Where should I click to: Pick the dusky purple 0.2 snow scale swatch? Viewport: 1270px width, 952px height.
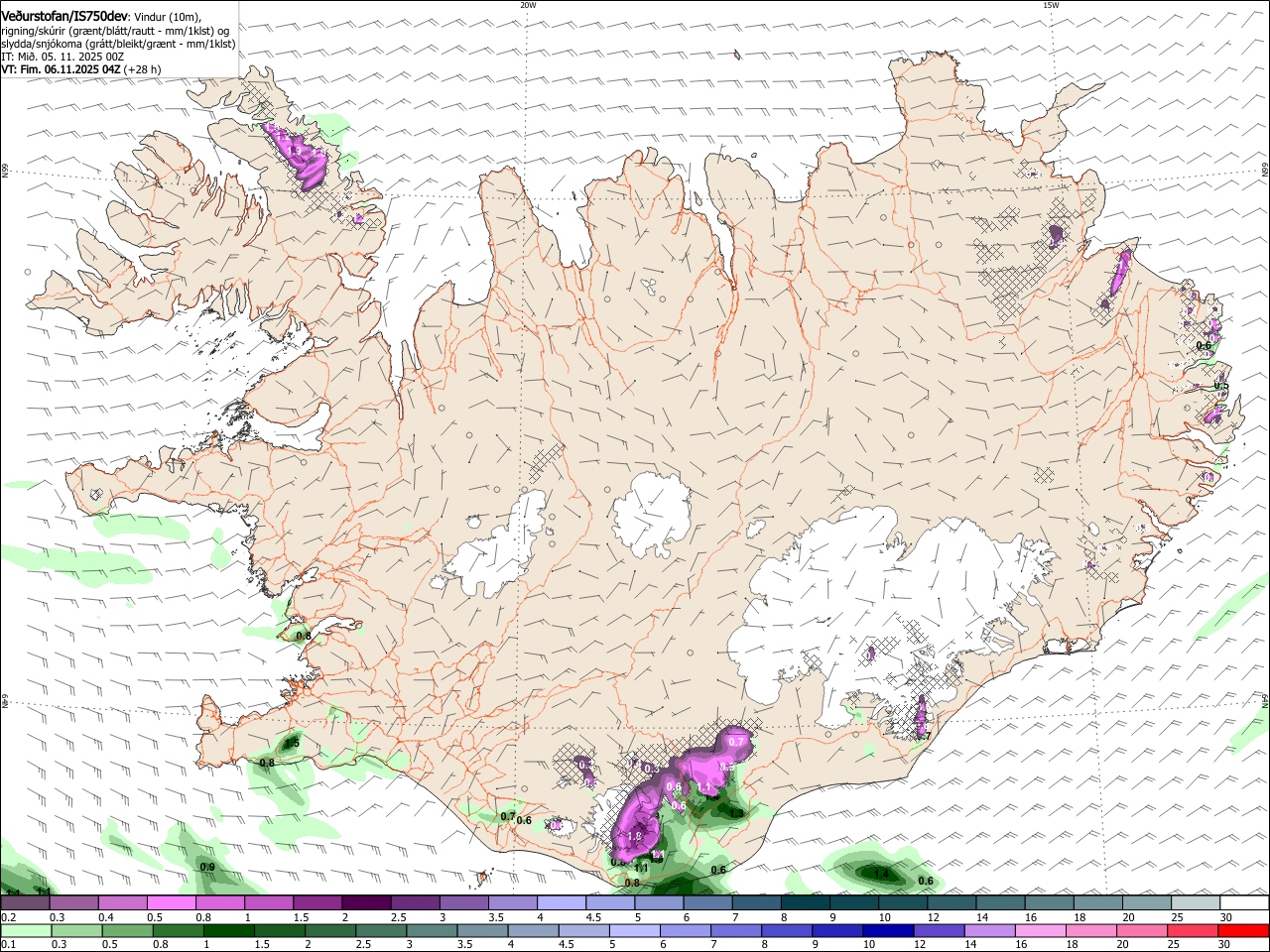pos(25,903)
